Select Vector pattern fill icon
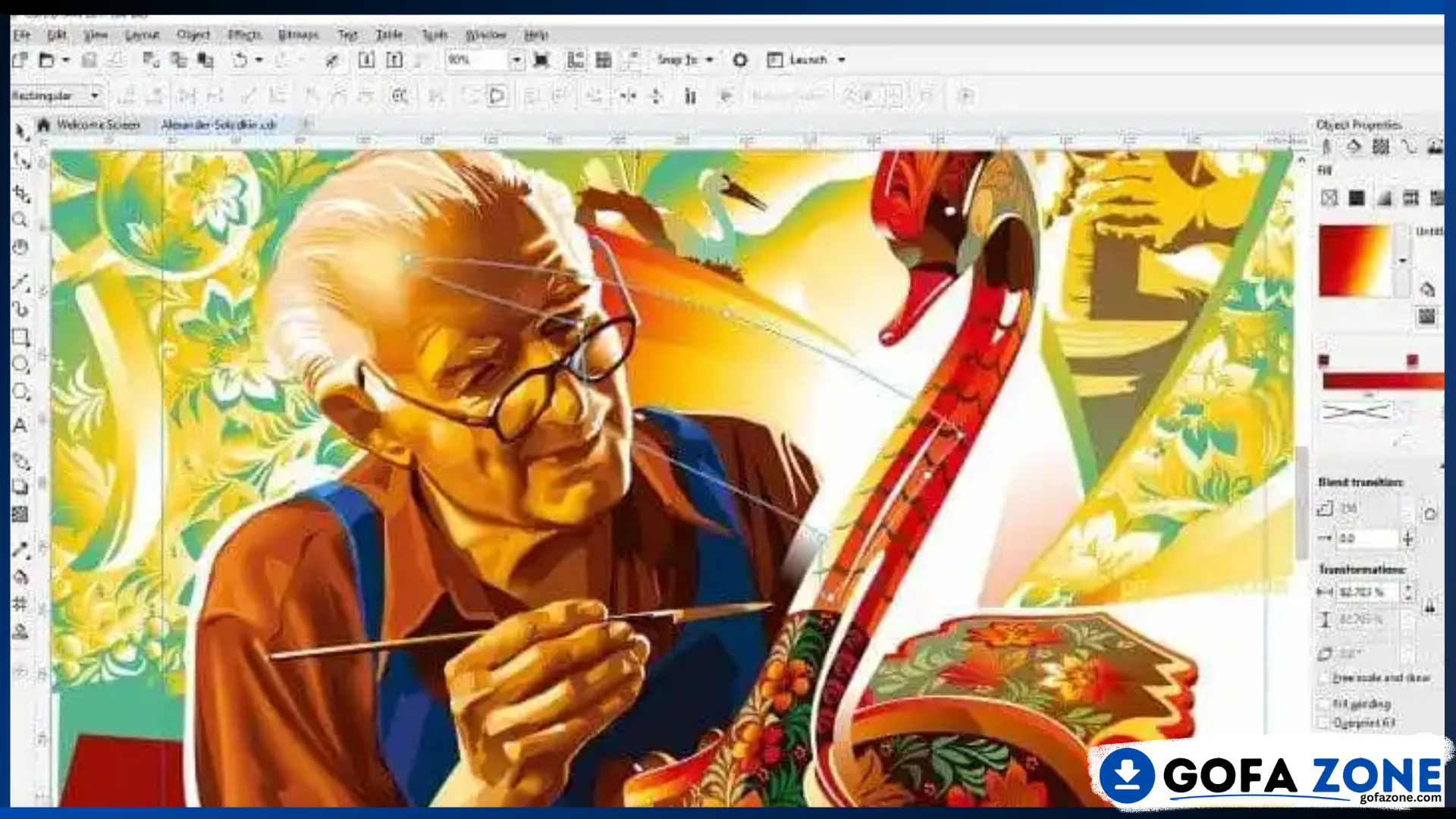Screen dimensions: 1456x819 [1411, 198]
